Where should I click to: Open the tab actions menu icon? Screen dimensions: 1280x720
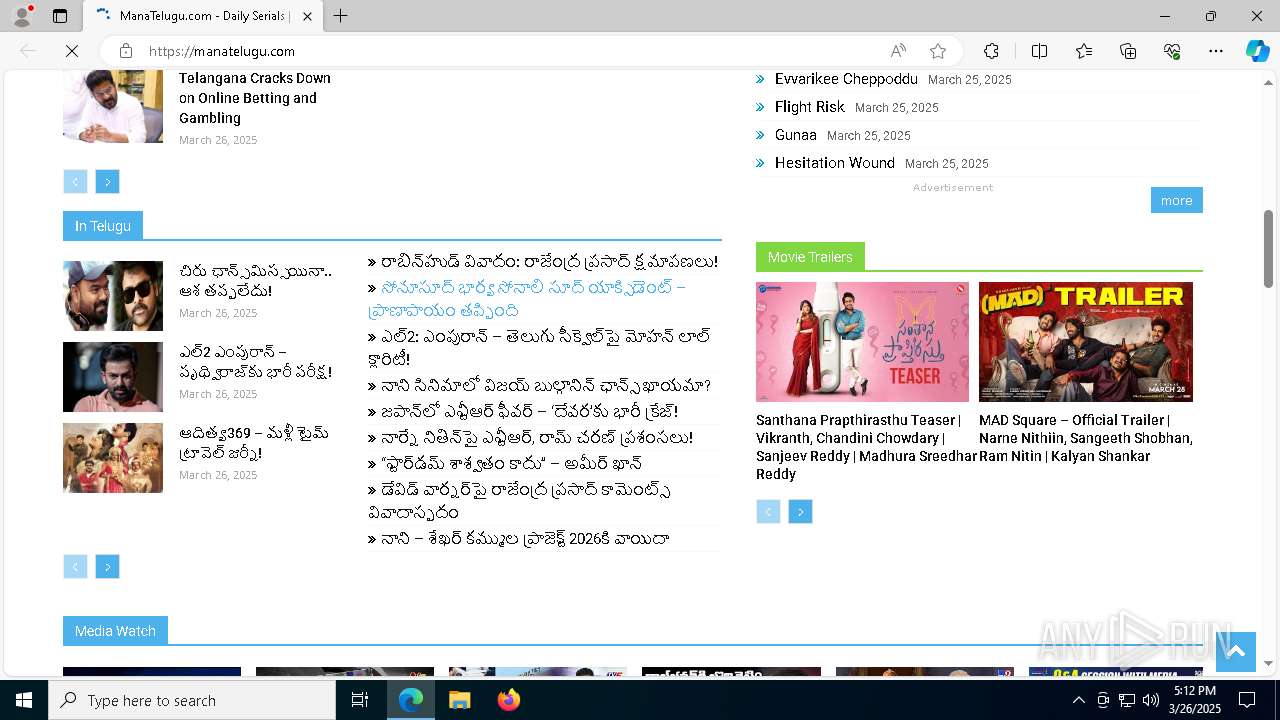60,16
